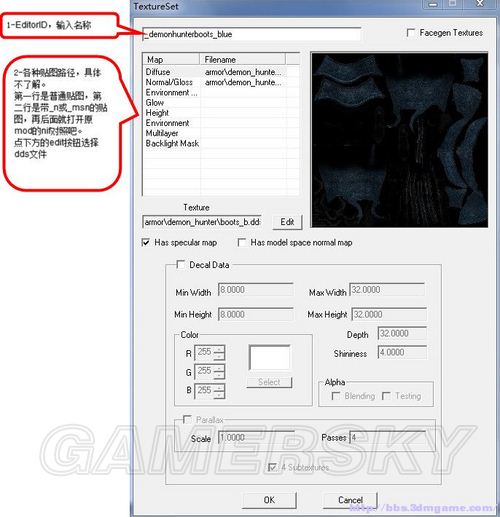Click the EditorID name input field
Image resolution: width=500 pixels, height=517 pixels.
252,34
